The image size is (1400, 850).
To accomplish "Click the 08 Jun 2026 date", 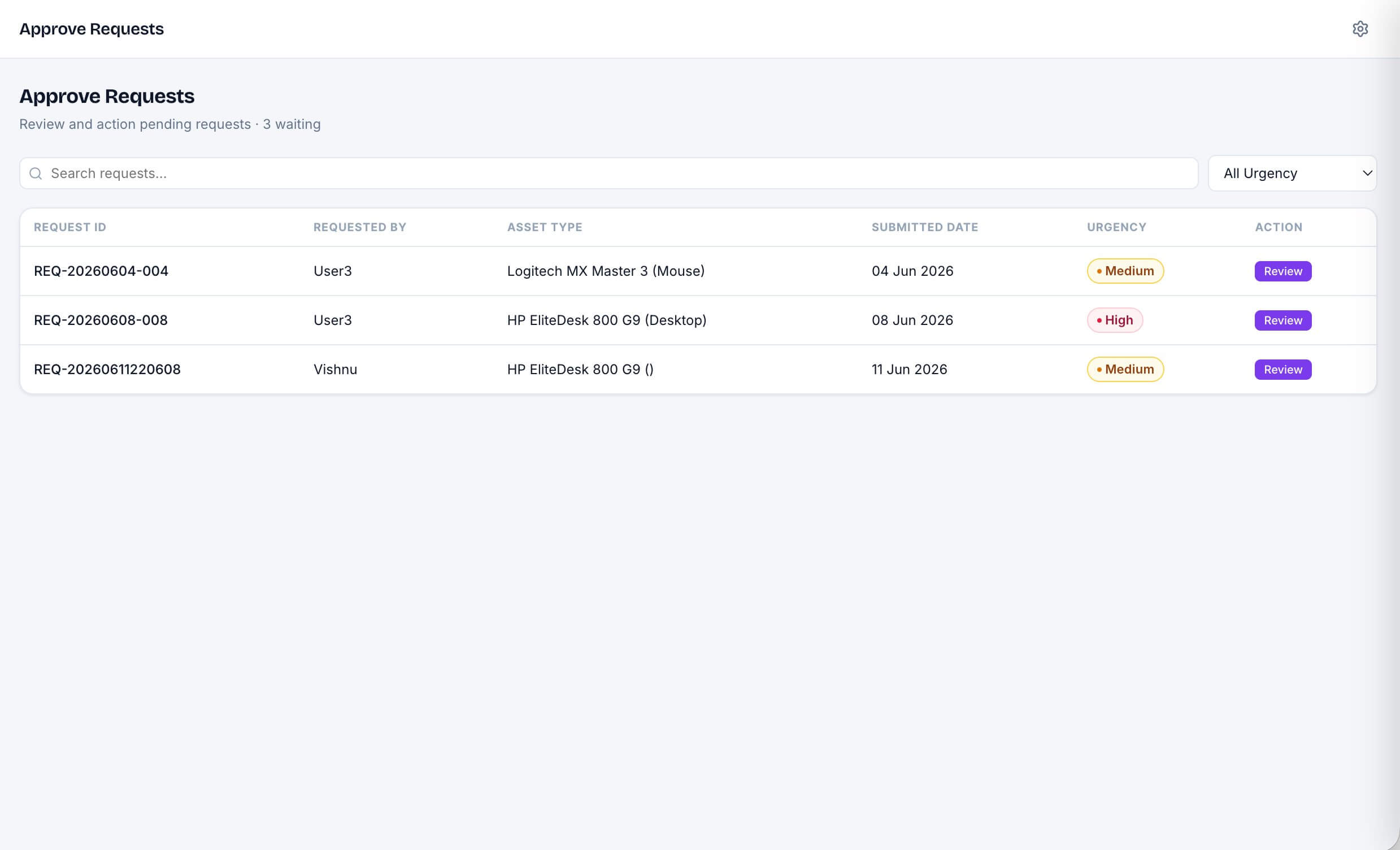I will (912, 320).
